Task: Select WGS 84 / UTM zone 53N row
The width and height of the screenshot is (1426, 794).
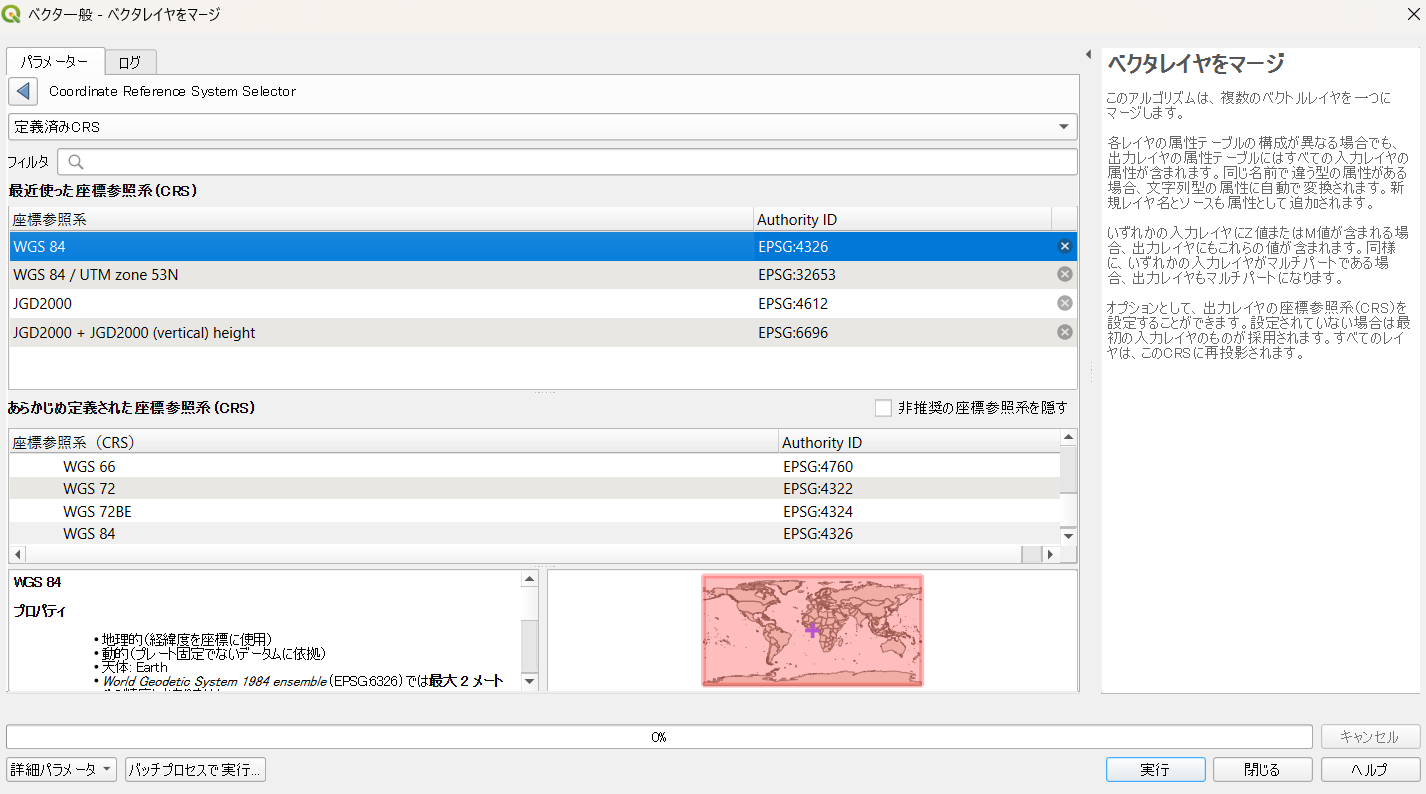Action: (x=543, y=274)
